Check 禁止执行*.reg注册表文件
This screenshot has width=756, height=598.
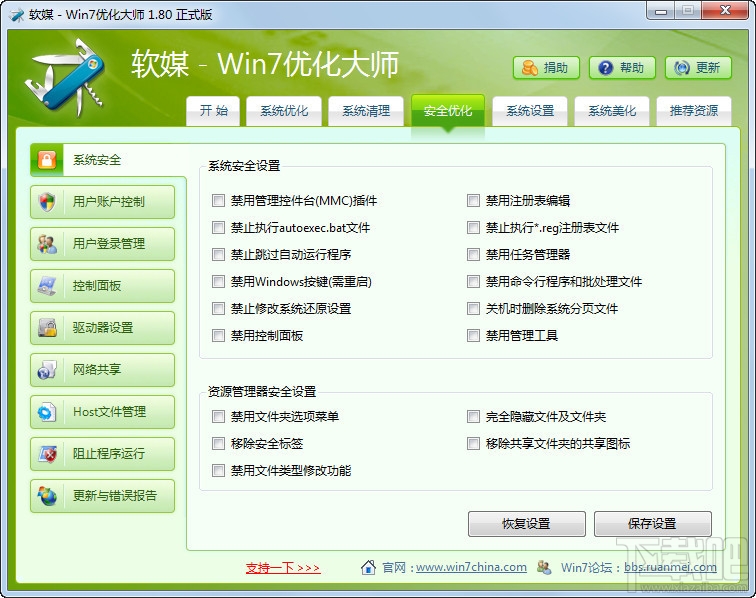click(473, 227)
